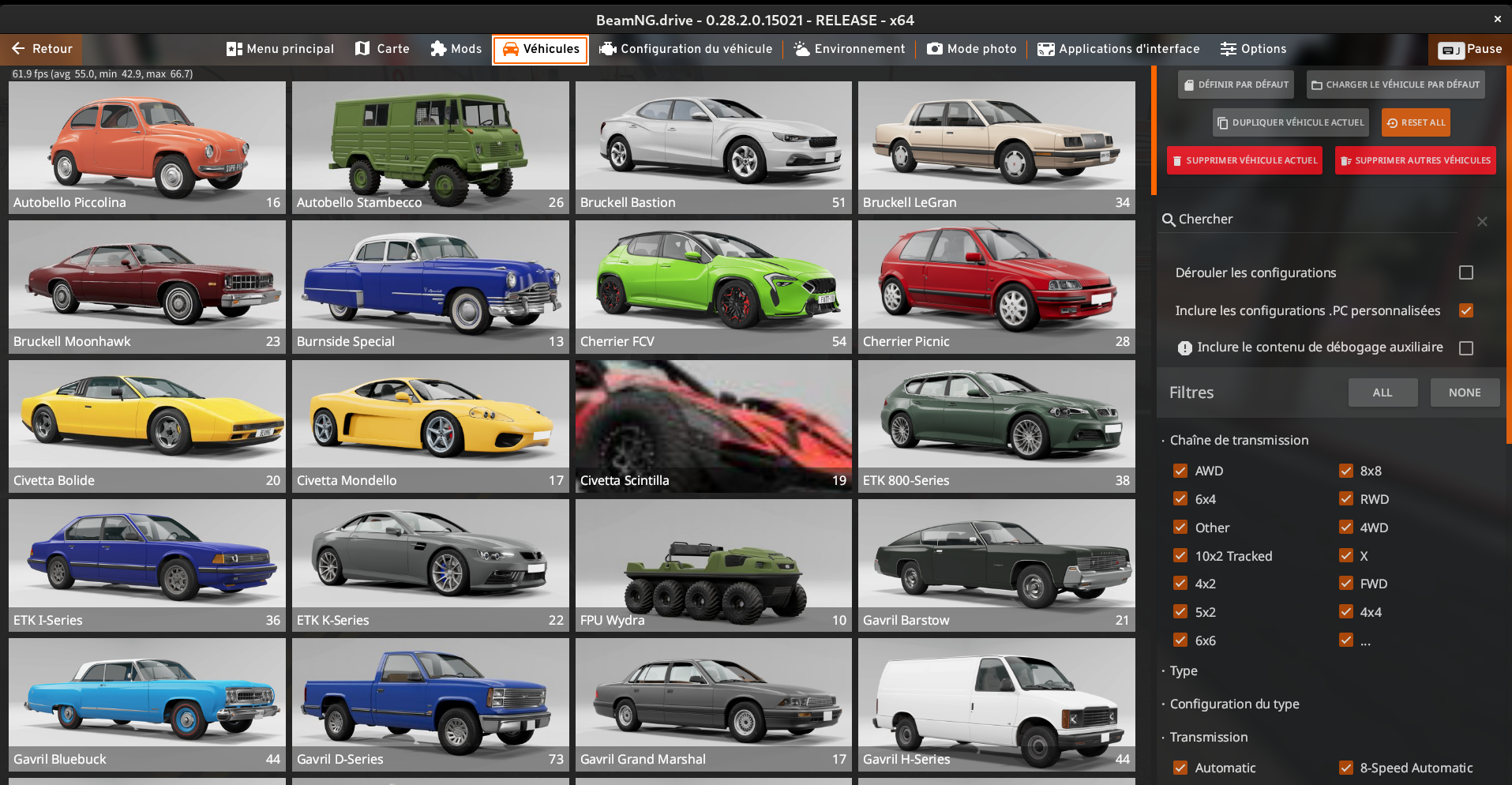Screen dimensions: 1512x785
Task: Click the magnifying glass search icon
Action: point(1169,220)
